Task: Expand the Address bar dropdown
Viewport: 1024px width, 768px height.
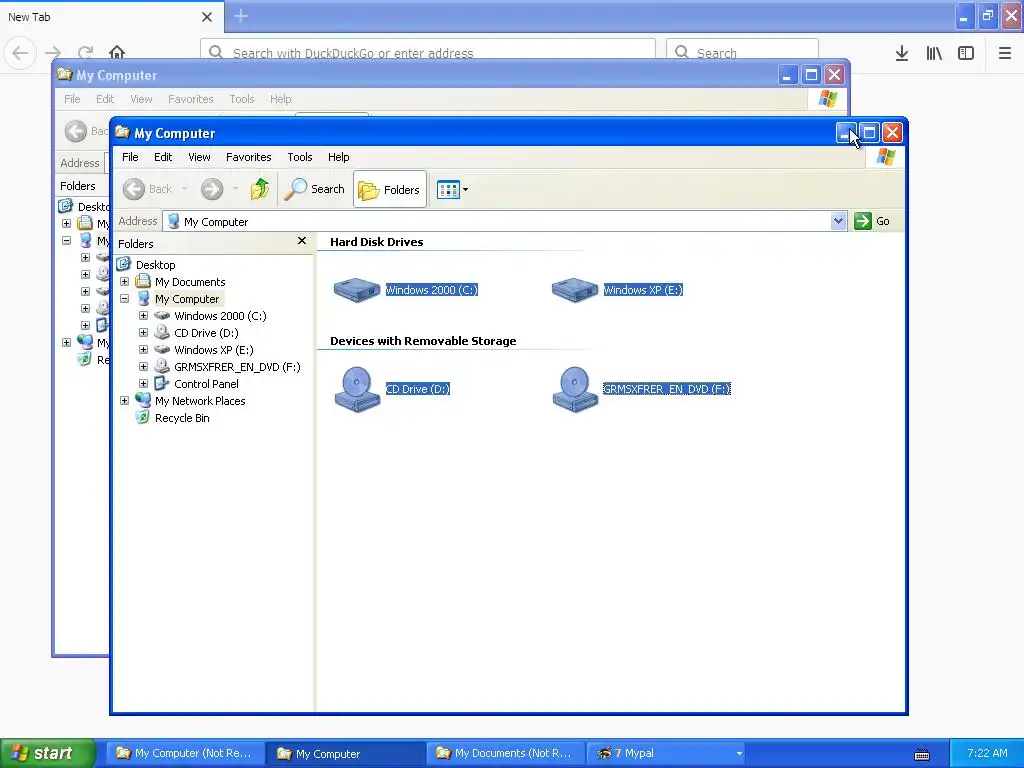Action: (x=839, y=221)
